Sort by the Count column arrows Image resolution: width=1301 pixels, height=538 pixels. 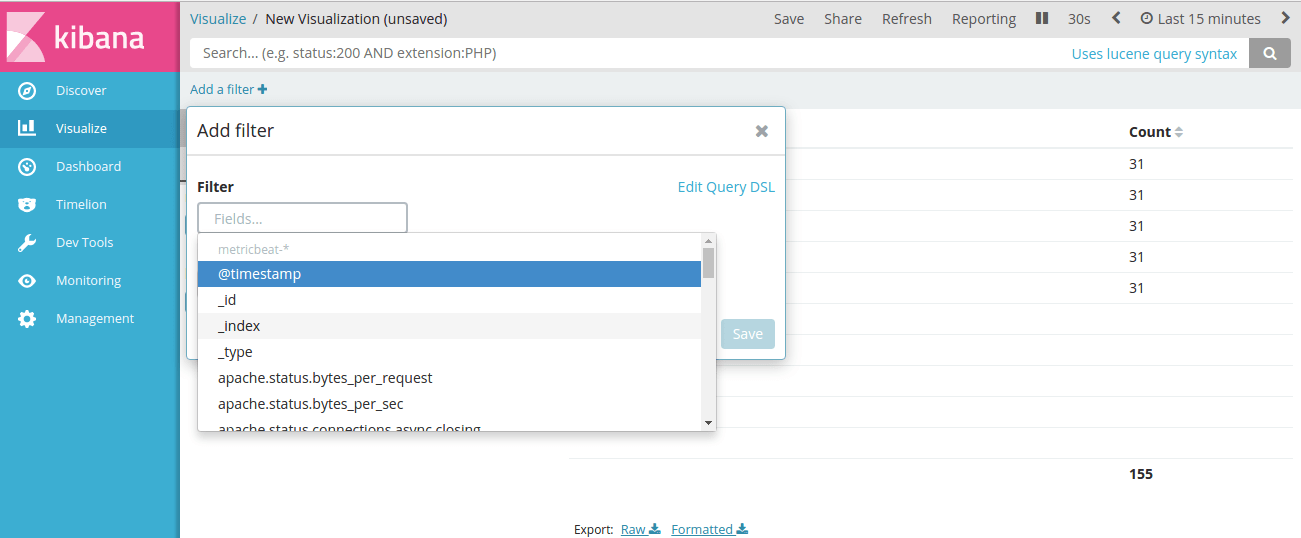tap(1178, 132)
